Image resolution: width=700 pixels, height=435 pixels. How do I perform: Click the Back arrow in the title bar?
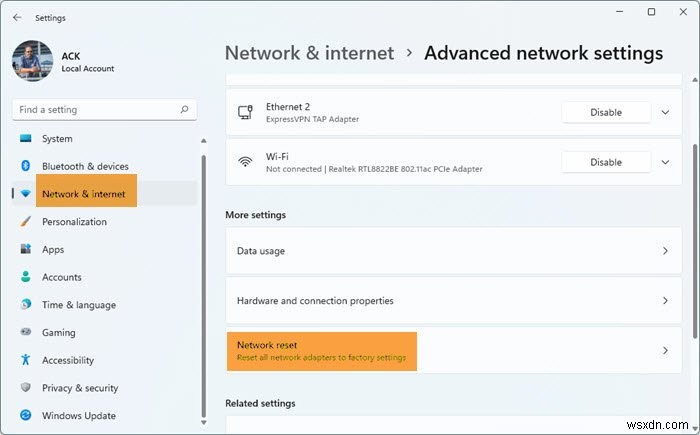17,17
